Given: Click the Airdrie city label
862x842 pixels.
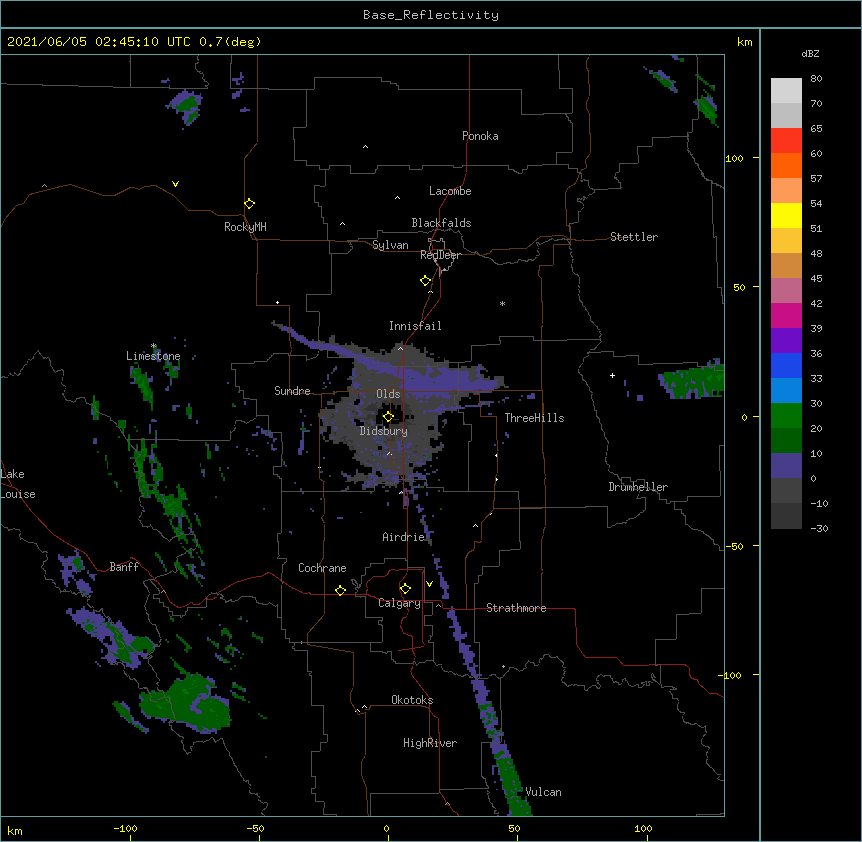Looking at the screenshot, I should click(x=404, y=537).
